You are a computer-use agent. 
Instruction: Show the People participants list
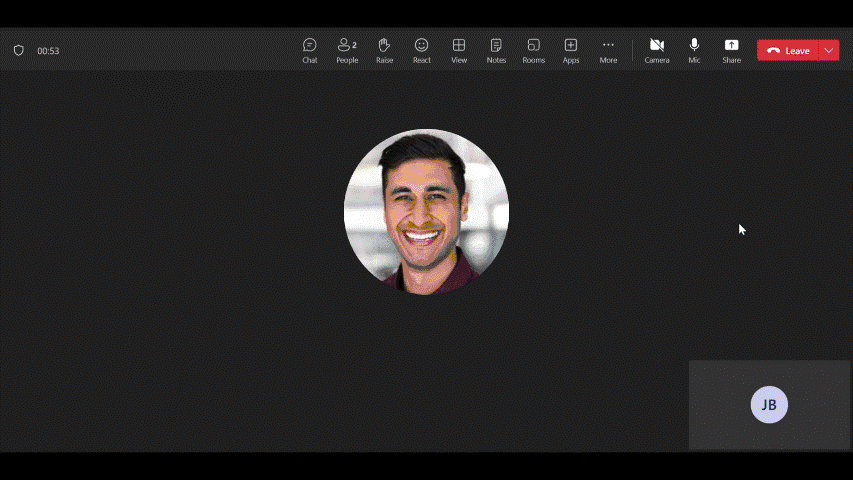coord(347,51)
